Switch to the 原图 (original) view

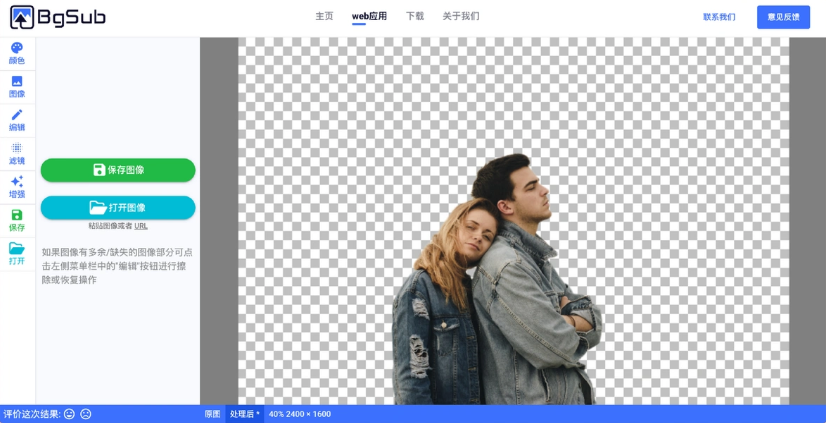click(212, 414)
